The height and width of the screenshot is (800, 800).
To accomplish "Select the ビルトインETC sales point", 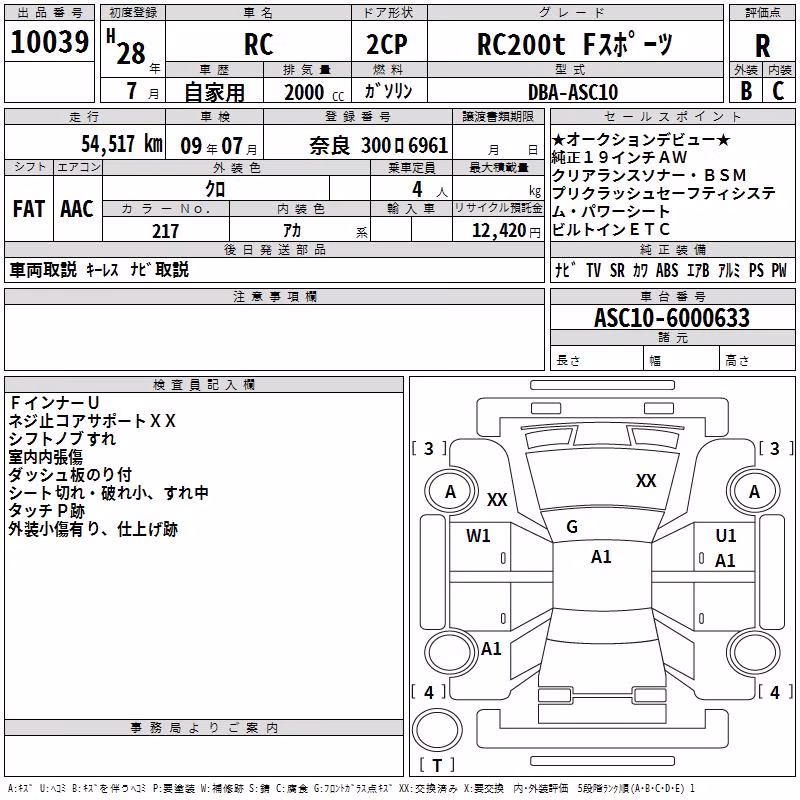I will click(x=611, y=229).
